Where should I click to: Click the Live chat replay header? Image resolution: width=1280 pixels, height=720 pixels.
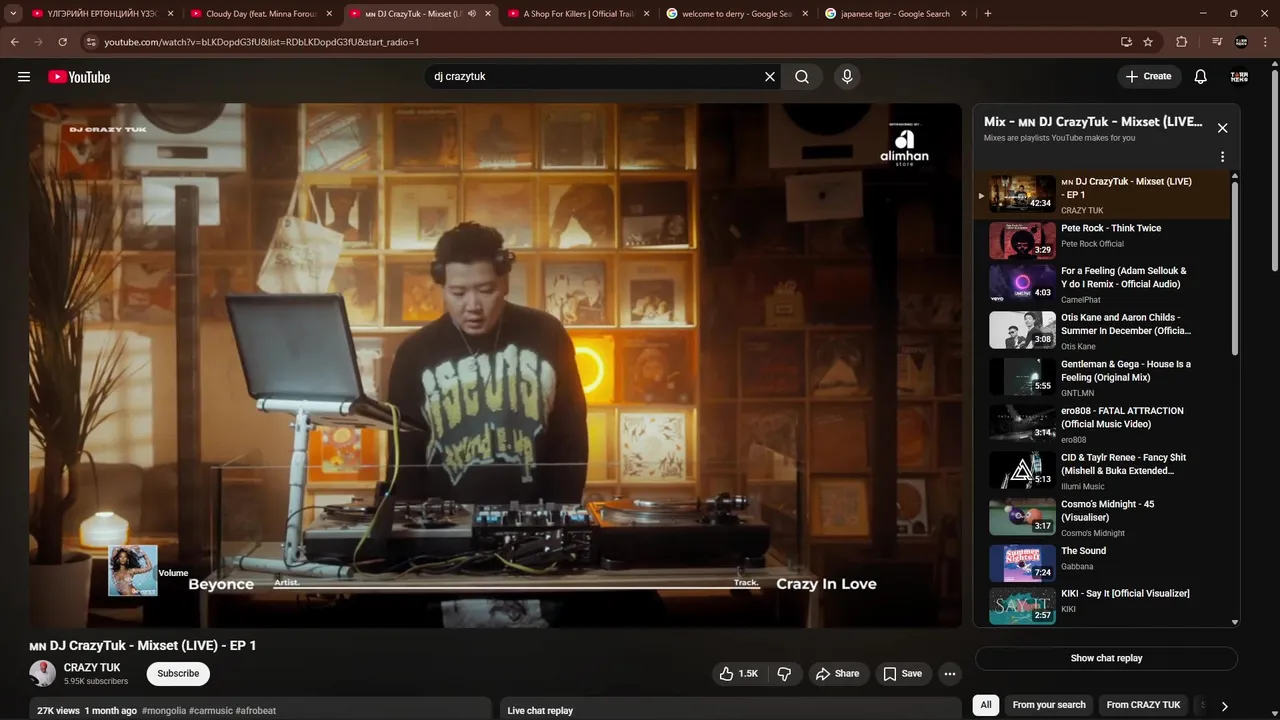[x=540, y=711]
